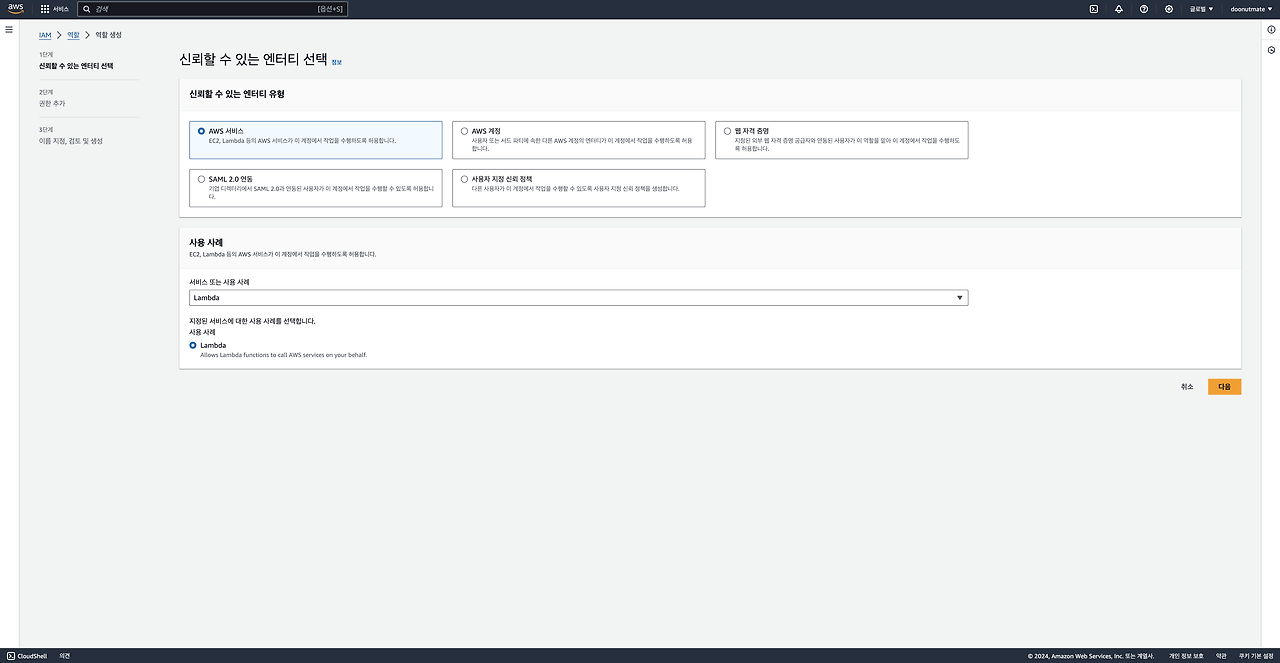
Task: Click the 의견 feedback link in footer
Action: pyautogui.click(x=64, y=656)
